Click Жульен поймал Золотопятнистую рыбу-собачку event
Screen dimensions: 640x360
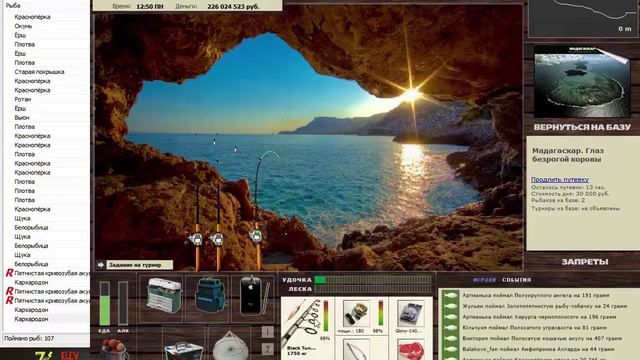[544, 306]
